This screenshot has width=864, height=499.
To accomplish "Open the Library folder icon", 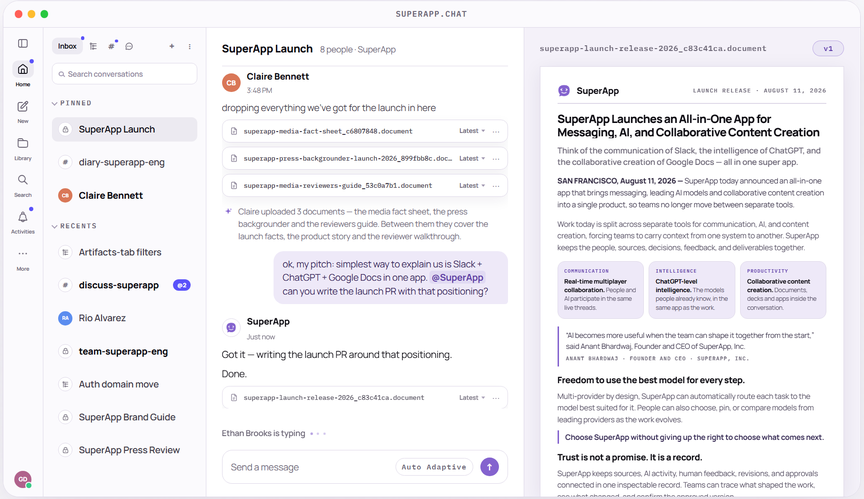I will pyautogui.click(x=23, y=143).
